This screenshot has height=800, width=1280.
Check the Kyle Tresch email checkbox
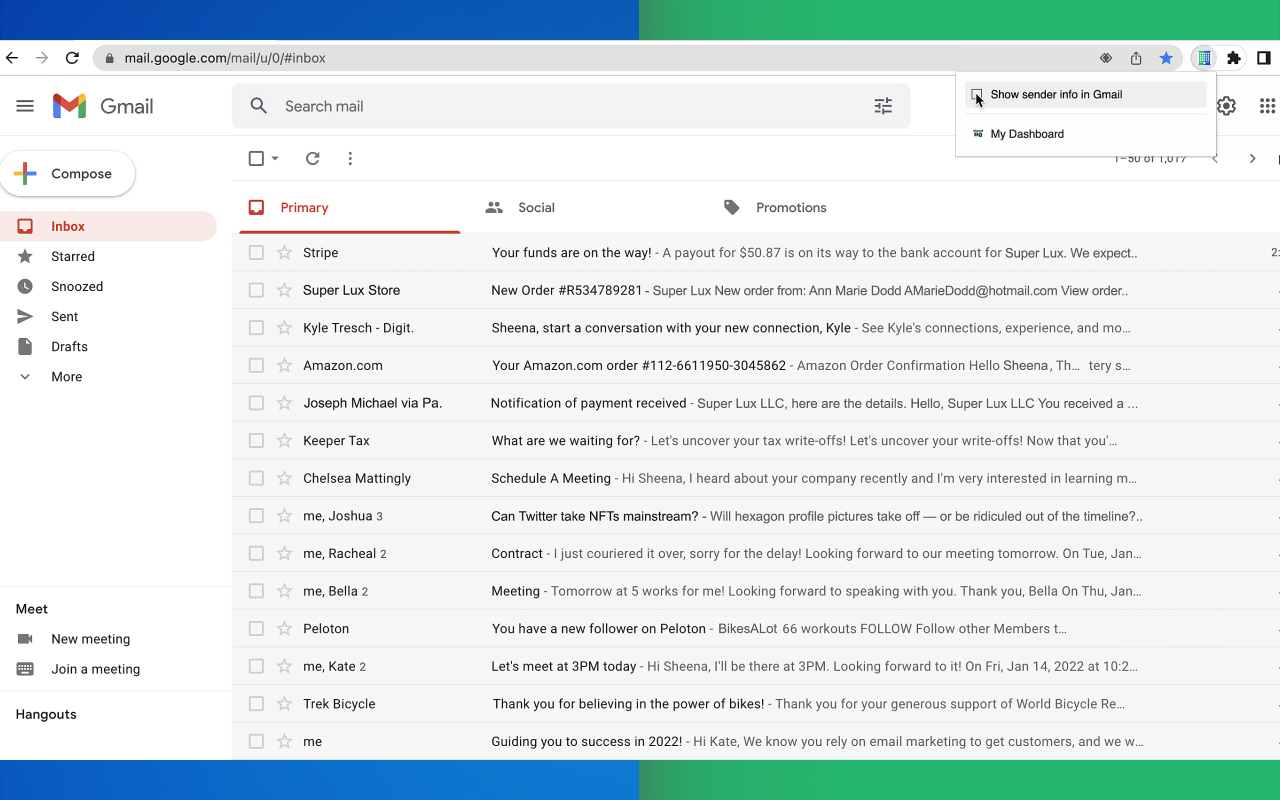click(x=256, y=328)
